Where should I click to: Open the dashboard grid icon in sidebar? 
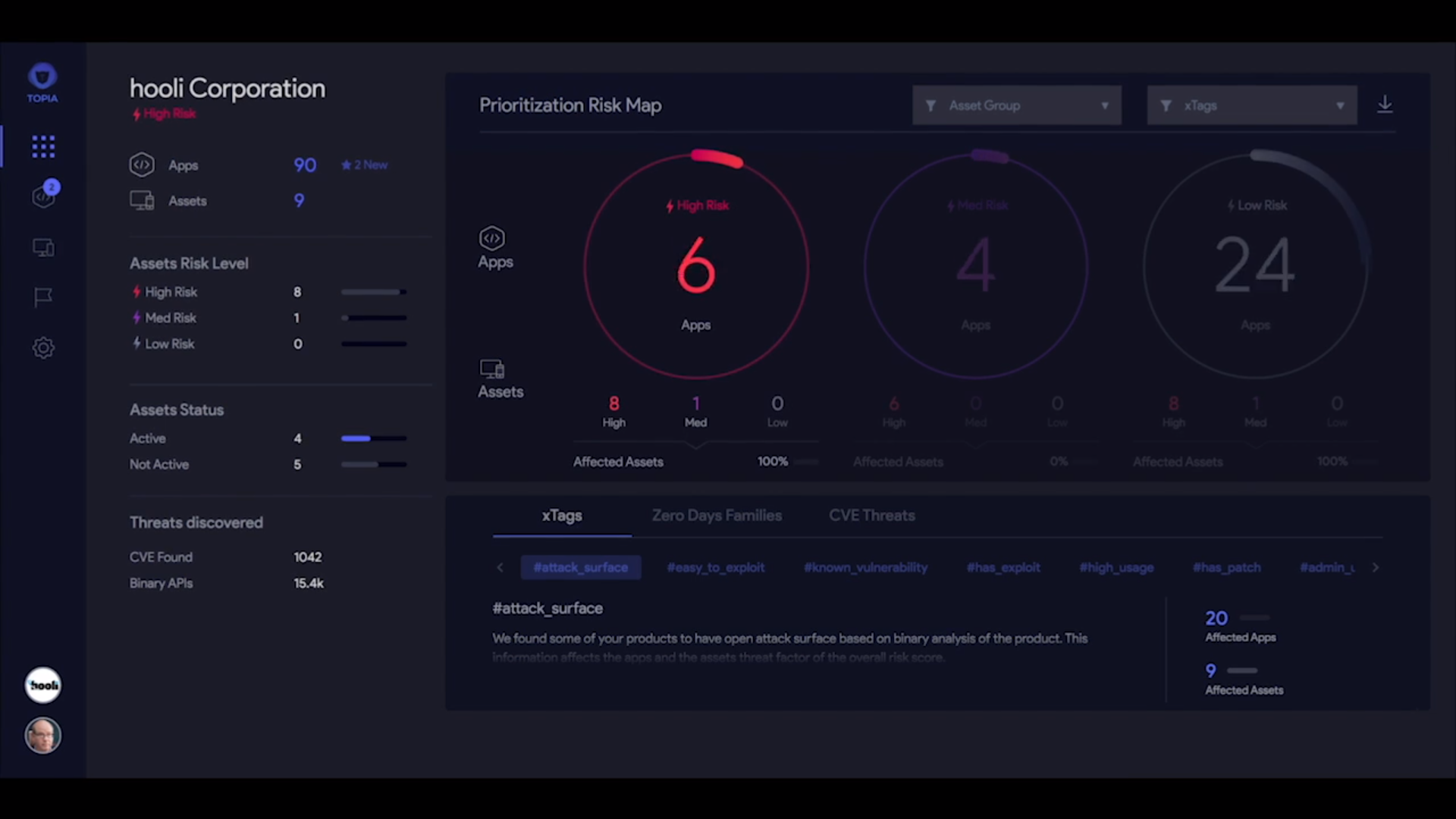coord(43,146)
